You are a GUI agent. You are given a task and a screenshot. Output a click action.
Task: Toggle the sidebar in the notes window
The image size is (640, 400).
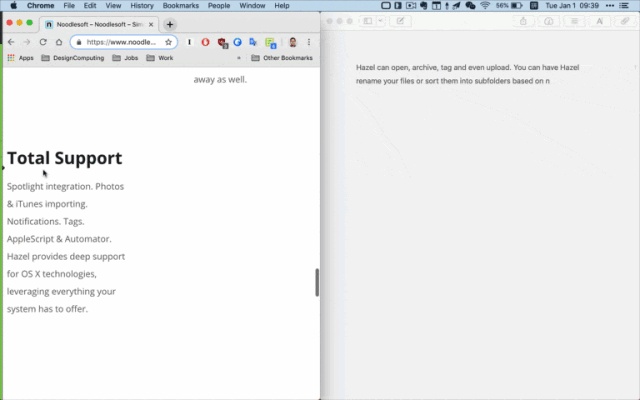(368, 21)
